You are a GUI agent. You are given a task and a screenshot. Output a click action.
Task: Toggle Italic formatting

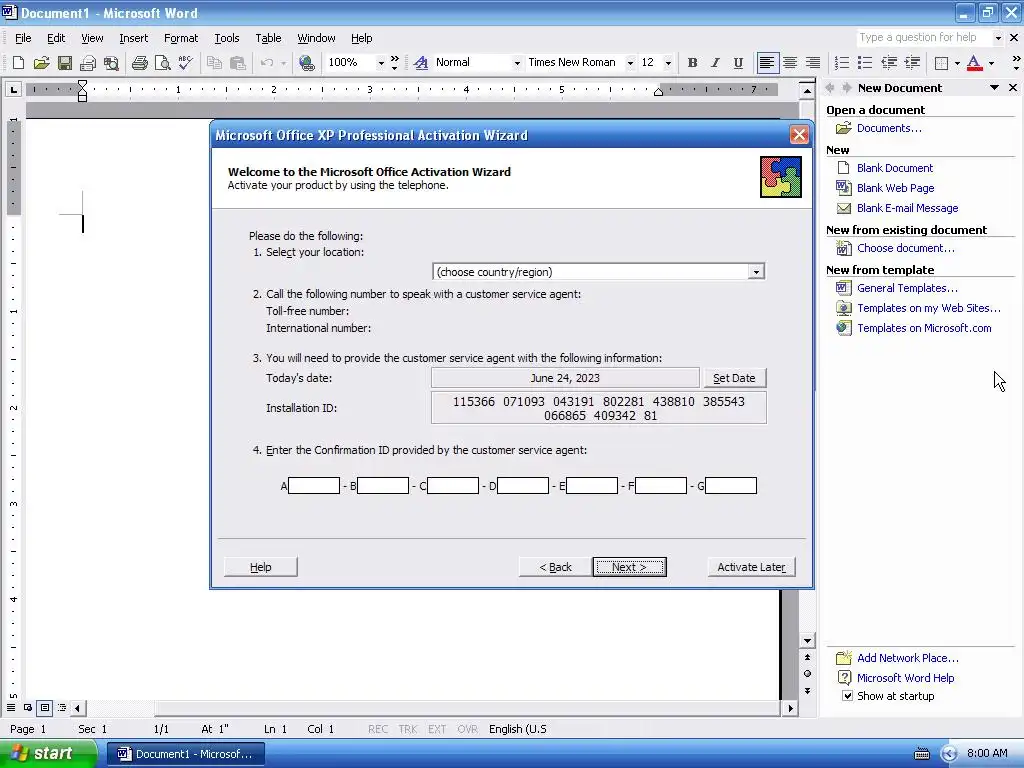(x=715, y=63)
